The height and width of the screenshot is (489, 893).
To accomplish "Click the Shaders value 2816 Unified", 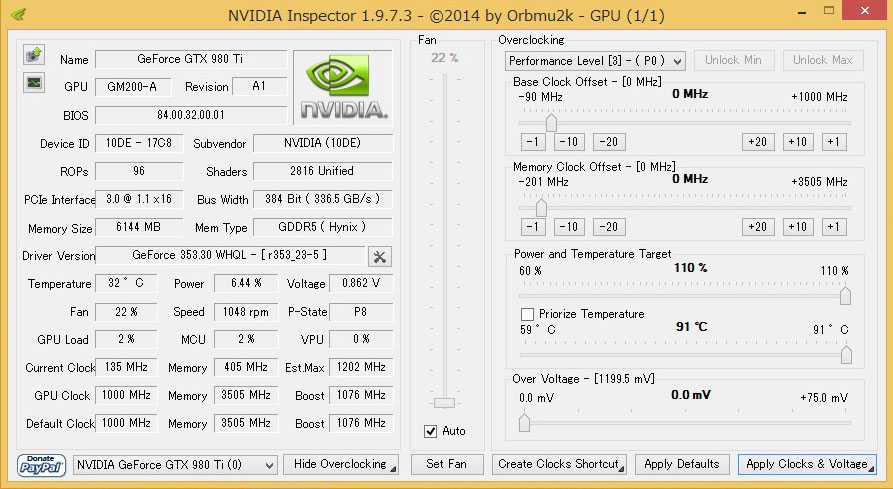I will 322,171.
